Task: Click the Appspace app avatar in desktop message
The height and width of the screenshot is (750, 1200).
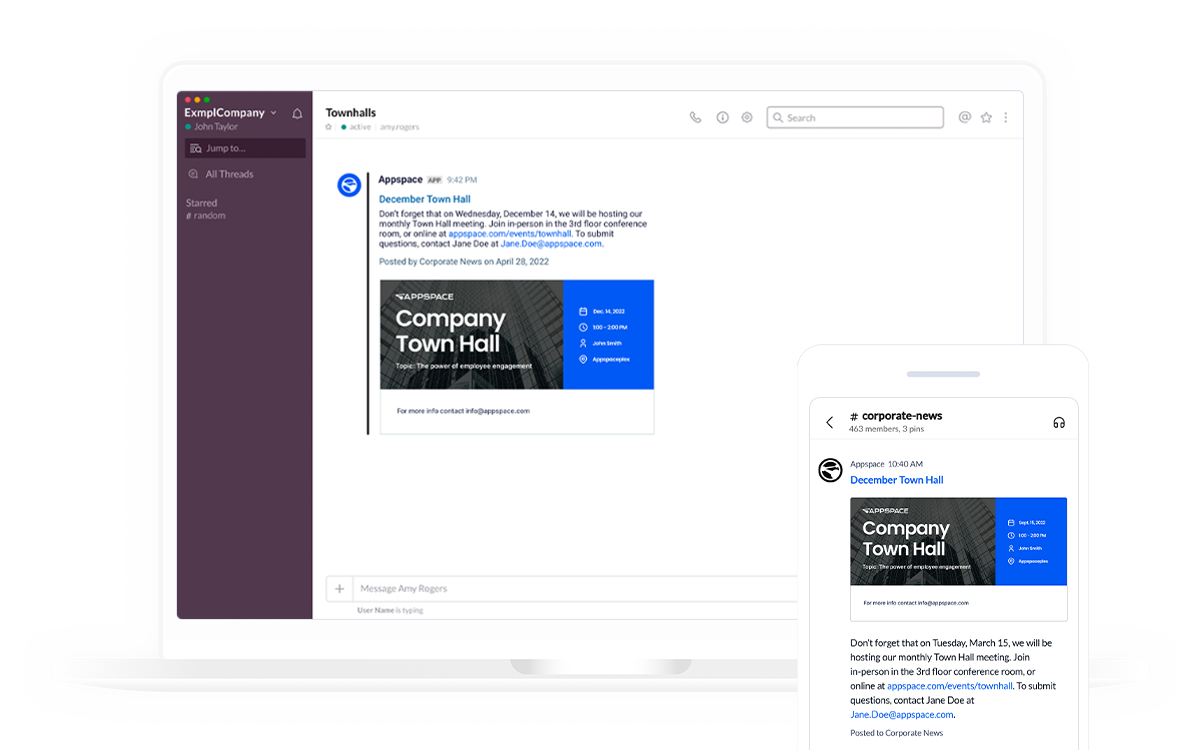Action: tap(349, 185)
